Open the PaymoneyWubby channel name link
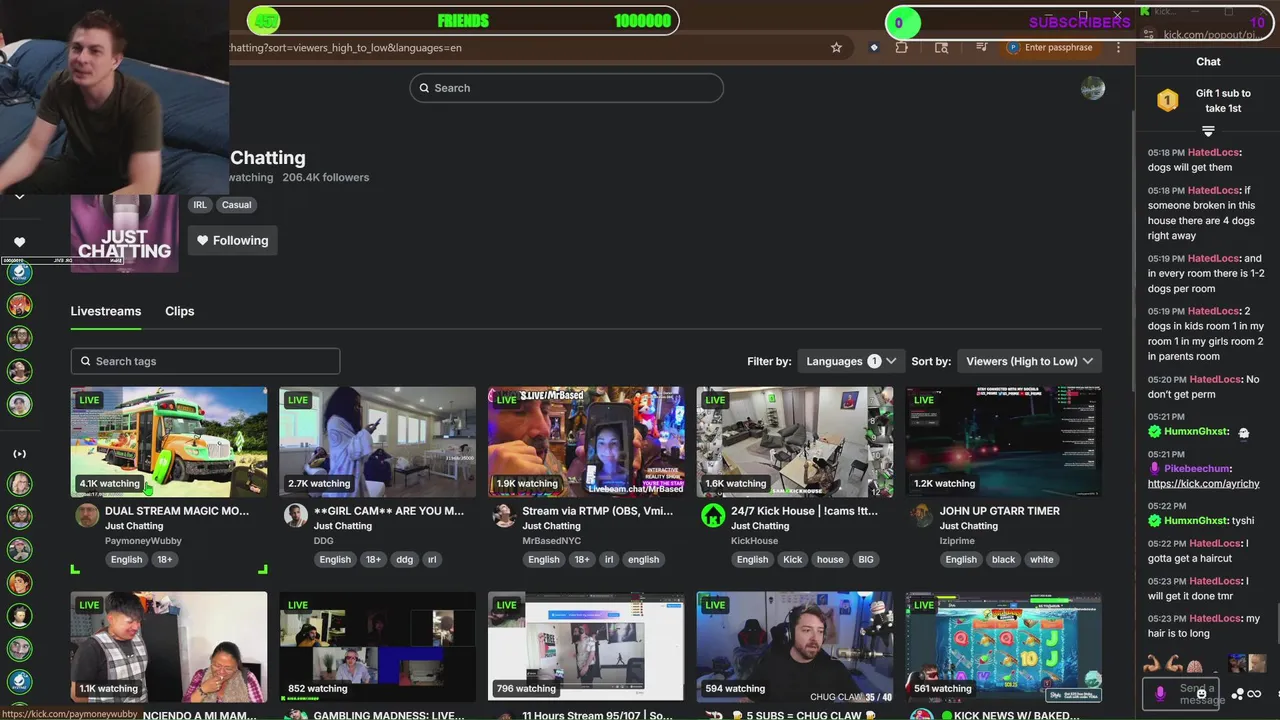1280x720 pixels. pos(143,541)
